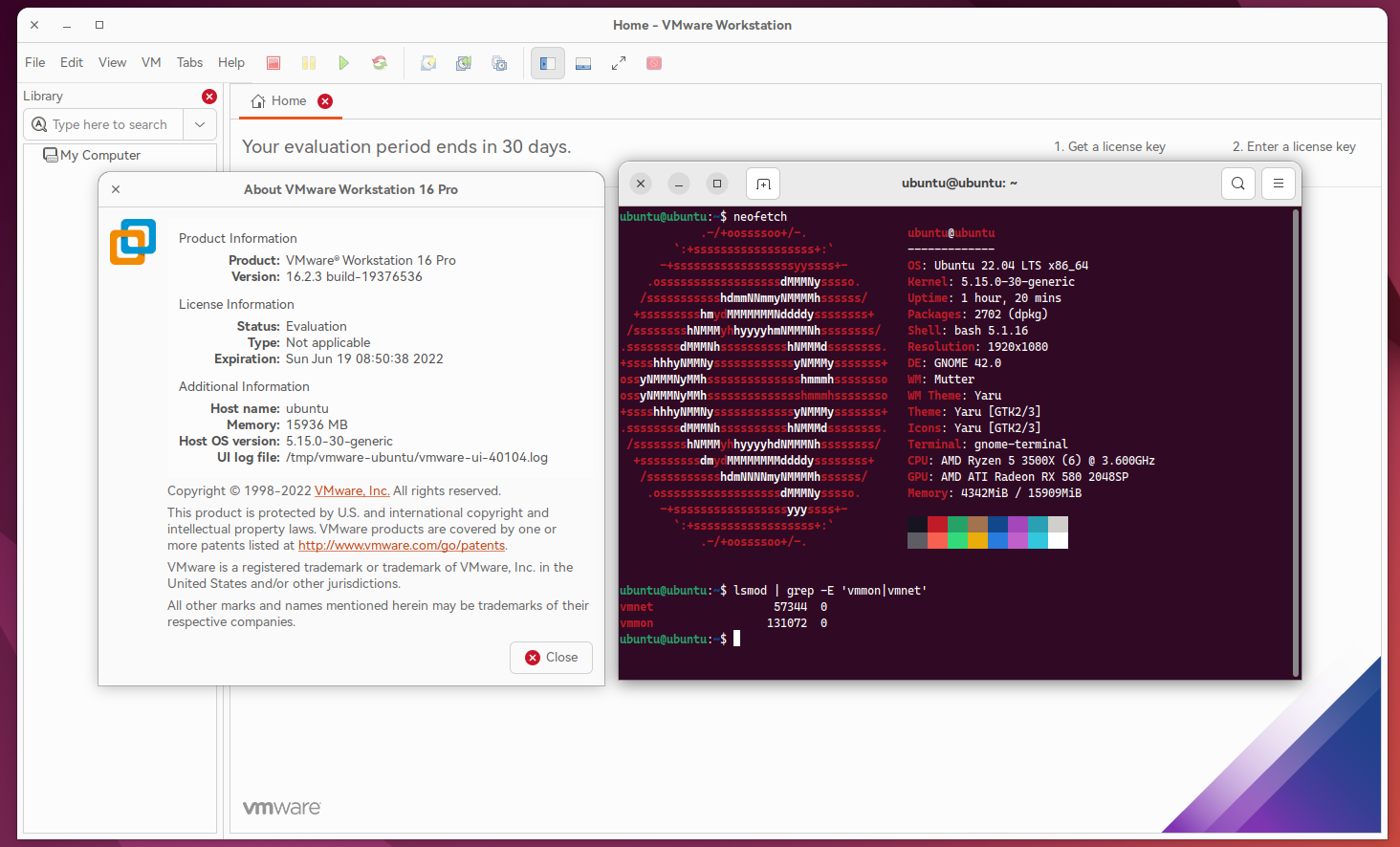Viewport: 1400px width, 847px height.
Task: Click the X on About dialog title bar
Action: coord(116,189)
